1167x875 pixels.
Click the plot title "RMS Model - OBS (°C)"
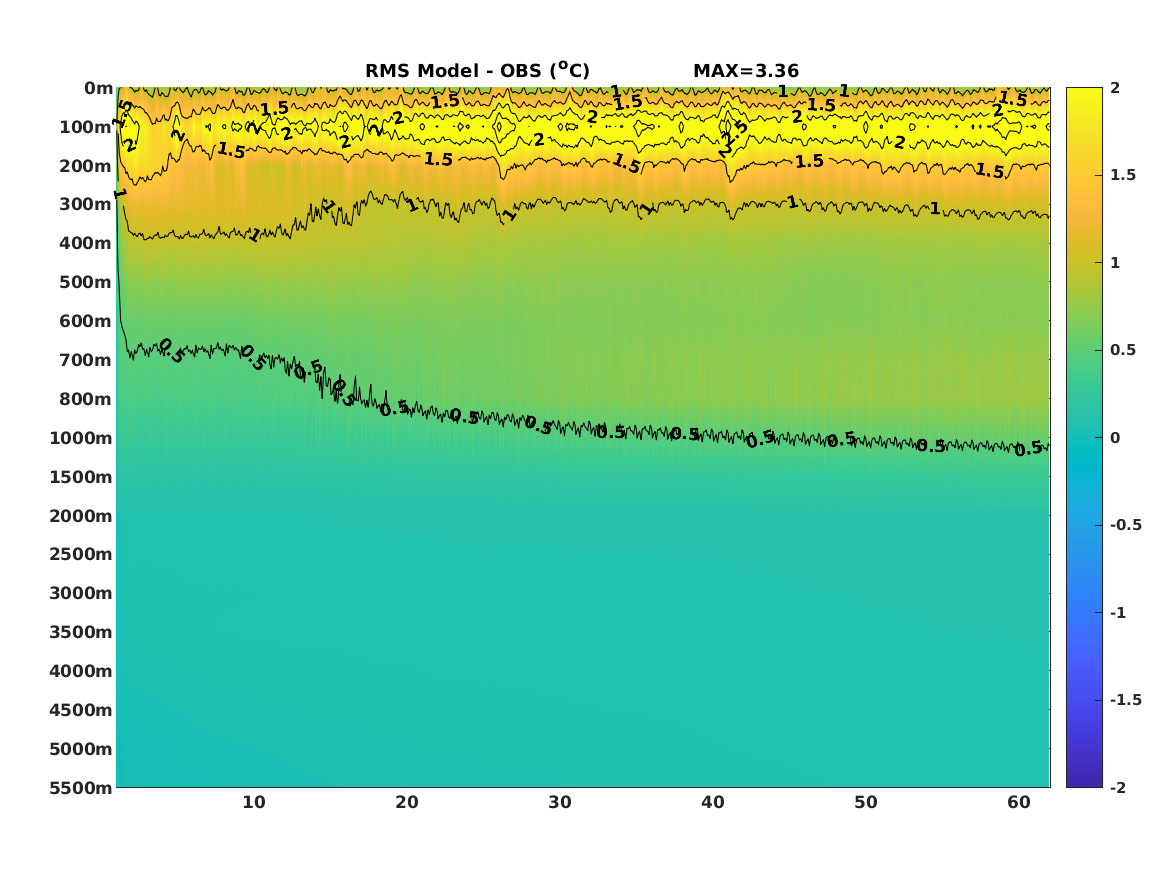coord(477,70)
